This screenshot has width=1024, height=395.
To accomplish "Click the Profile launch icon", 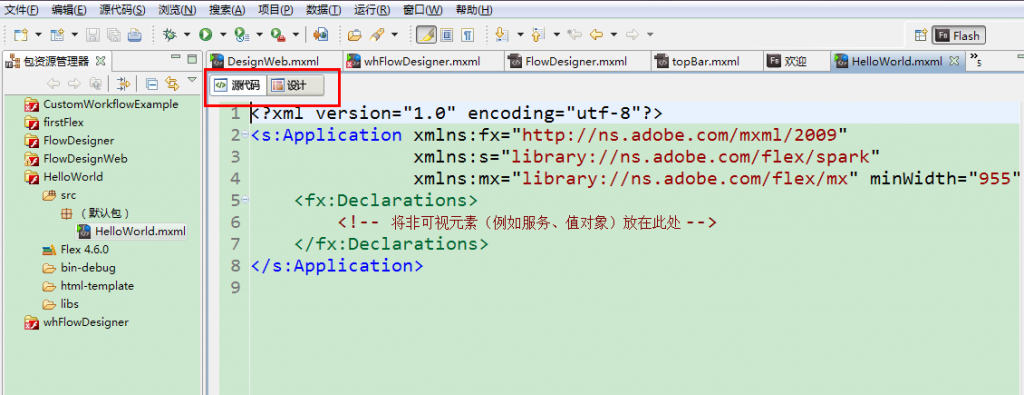I will coord(242,35).
